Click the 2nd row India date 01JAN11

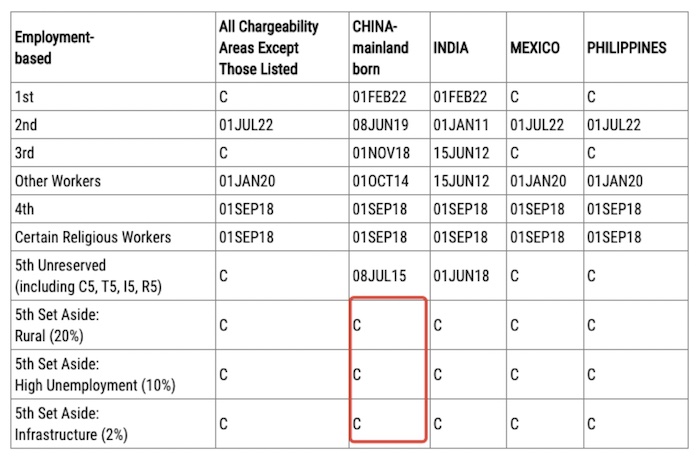pyautogui.click(x=461, y=125)
